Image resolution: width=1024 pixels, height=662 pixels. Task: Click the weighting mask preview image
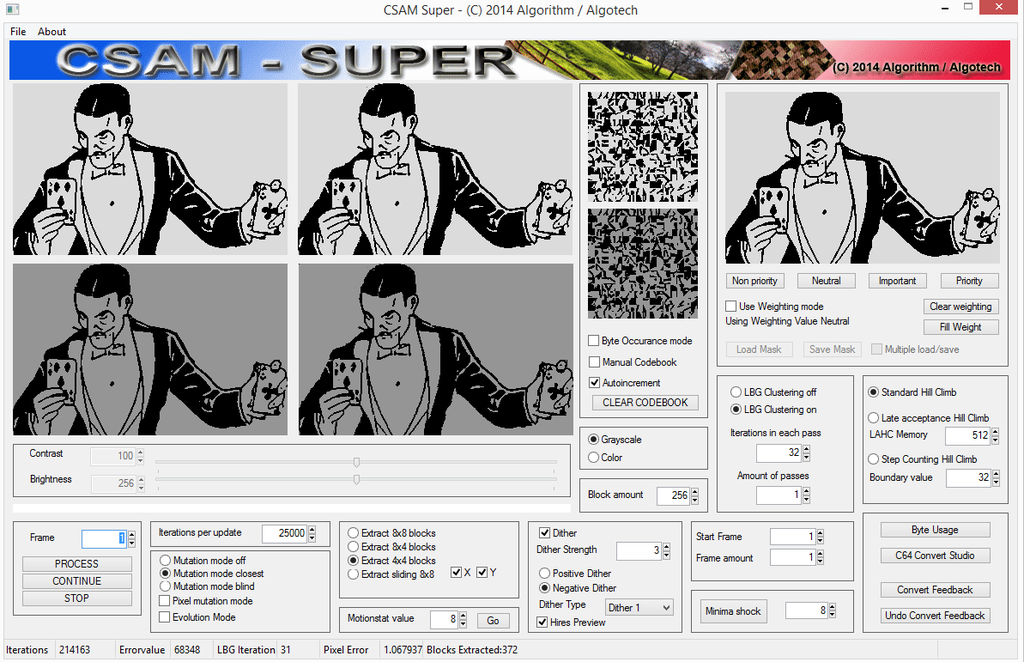(x=861, y=178)
